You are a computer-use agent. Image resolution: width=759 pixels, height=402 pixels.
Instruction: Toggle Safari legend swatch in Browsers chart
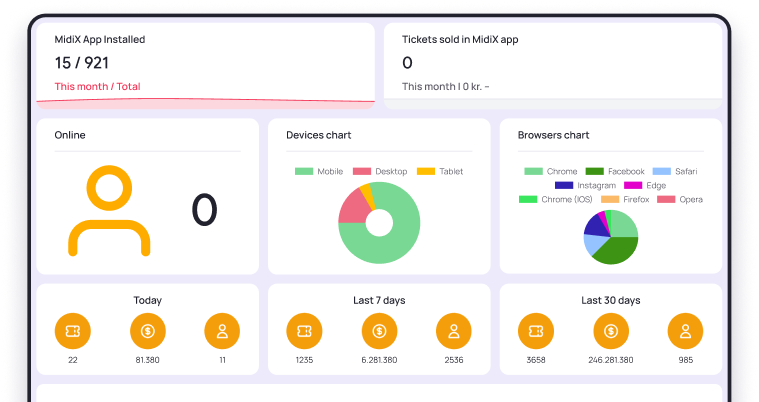[662, 171]
